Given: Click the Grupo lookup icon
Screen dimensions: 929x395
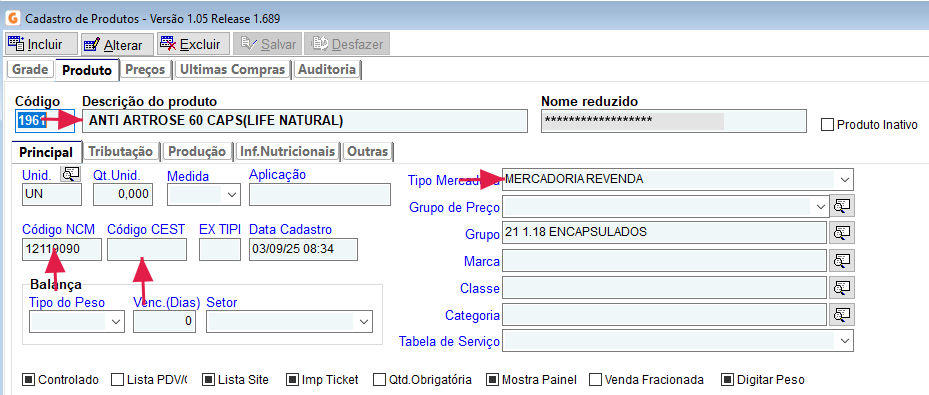Looking at the screenshot, I should [x=842, y=233].
